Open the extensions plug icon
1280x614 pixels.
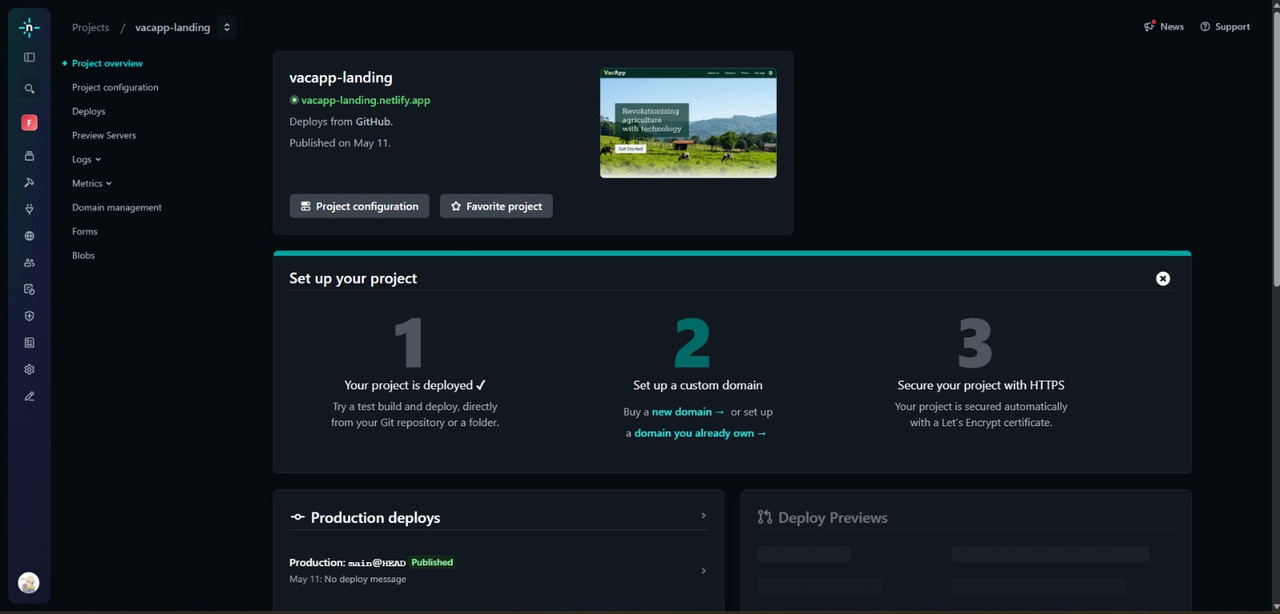tap(29, 209)
